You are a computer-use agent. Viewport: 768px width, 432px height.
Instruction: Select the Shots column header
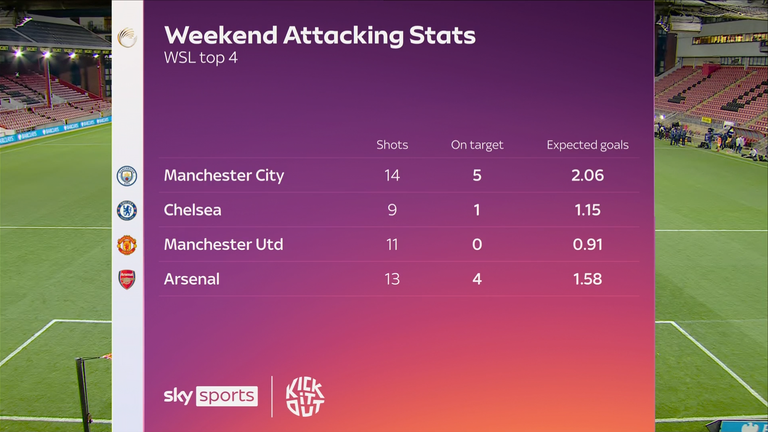click(x=392, y=145)
